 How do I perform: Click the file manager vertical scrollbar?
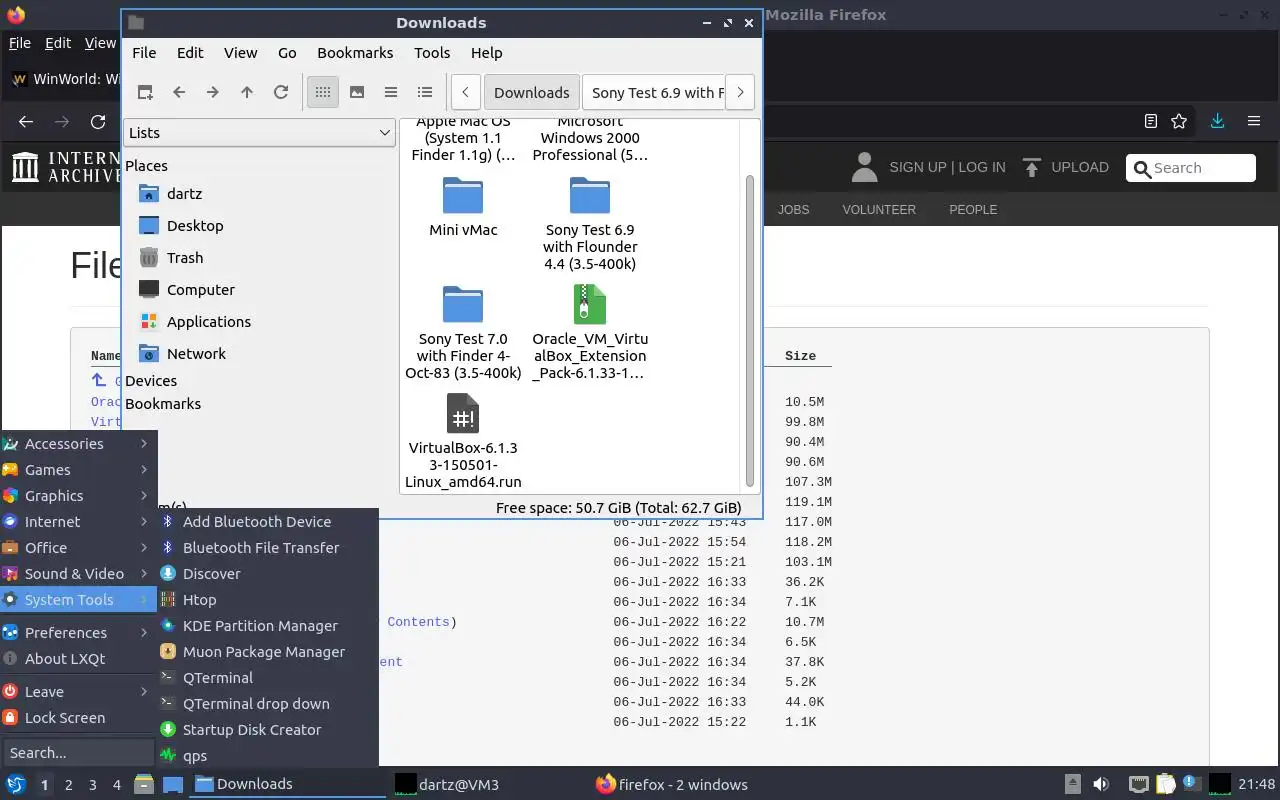coord(750,330)
